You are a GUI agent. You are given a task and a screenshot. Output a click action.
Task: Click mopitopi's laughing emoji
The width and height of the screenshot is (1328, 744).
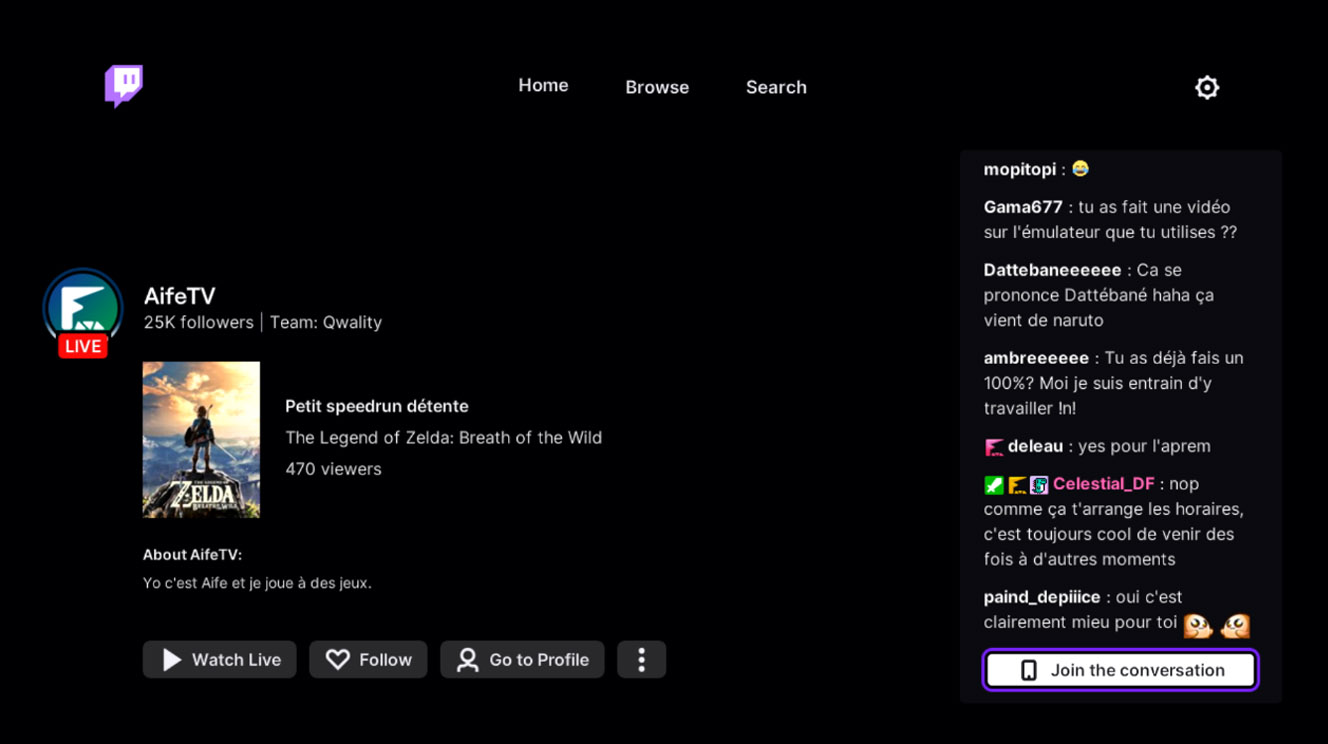1080,169
